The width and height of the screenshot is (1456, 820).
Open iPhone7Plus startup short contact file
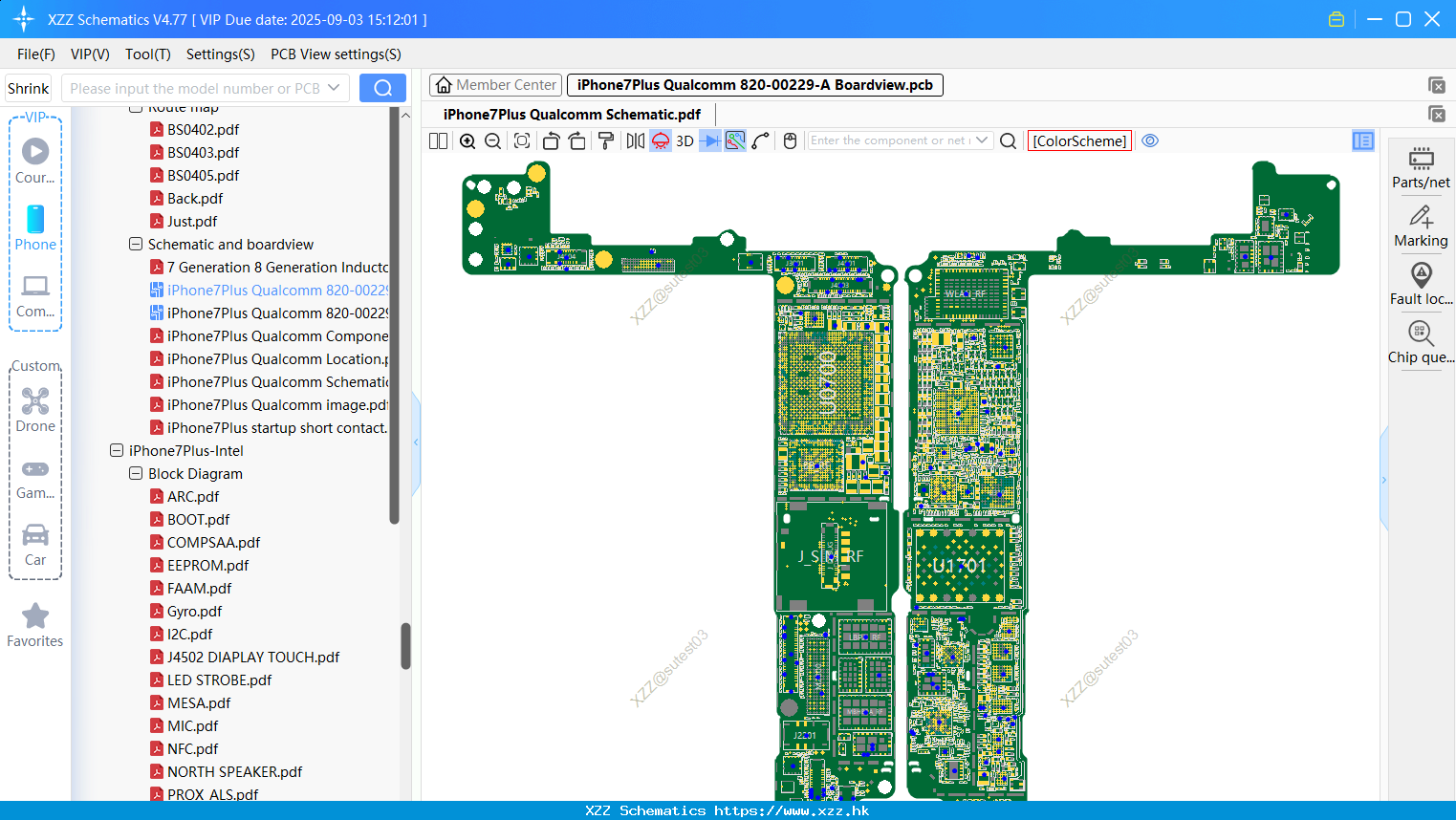tap(270, 427)
